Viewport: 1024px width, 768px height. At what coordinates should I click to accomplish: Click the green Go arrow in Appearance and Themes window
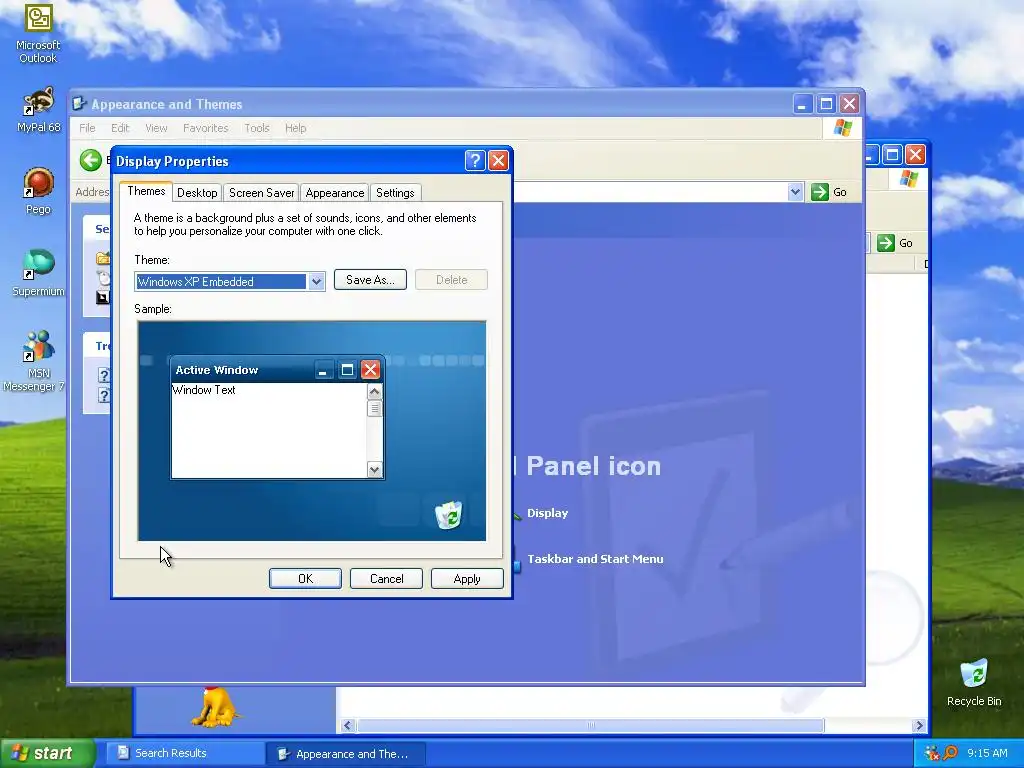point(820,192)
